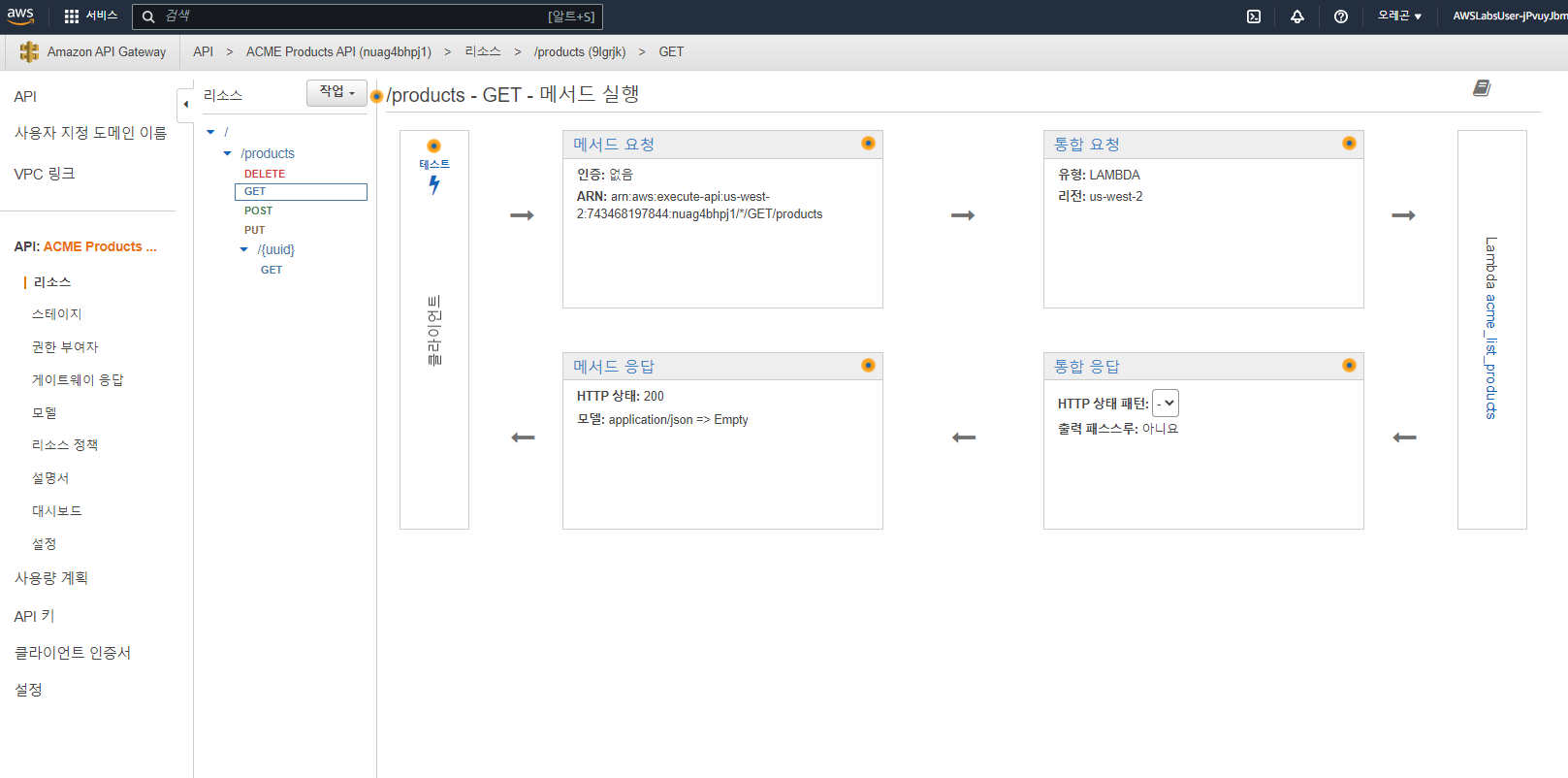
Task: Click the Amazon API Gateway service icon
Action: (29, 51)
